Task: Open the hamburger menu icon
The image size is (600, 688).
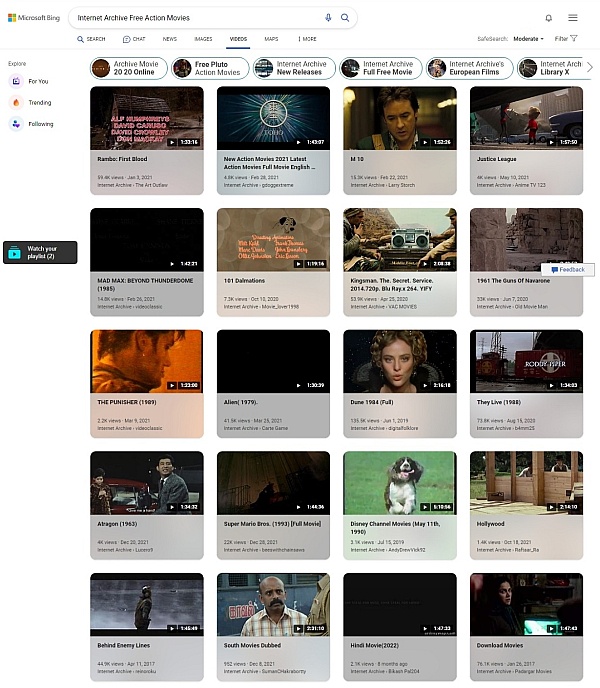Action: (x=573, y=18)
